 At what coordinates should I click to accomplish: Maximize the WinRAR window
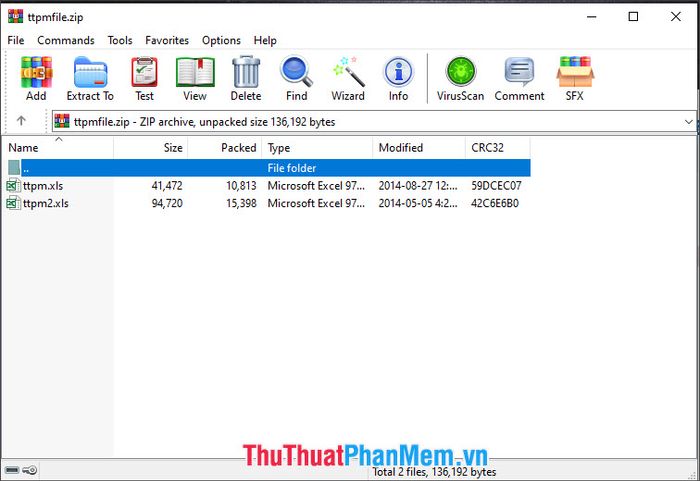click(x=633, y=17)
